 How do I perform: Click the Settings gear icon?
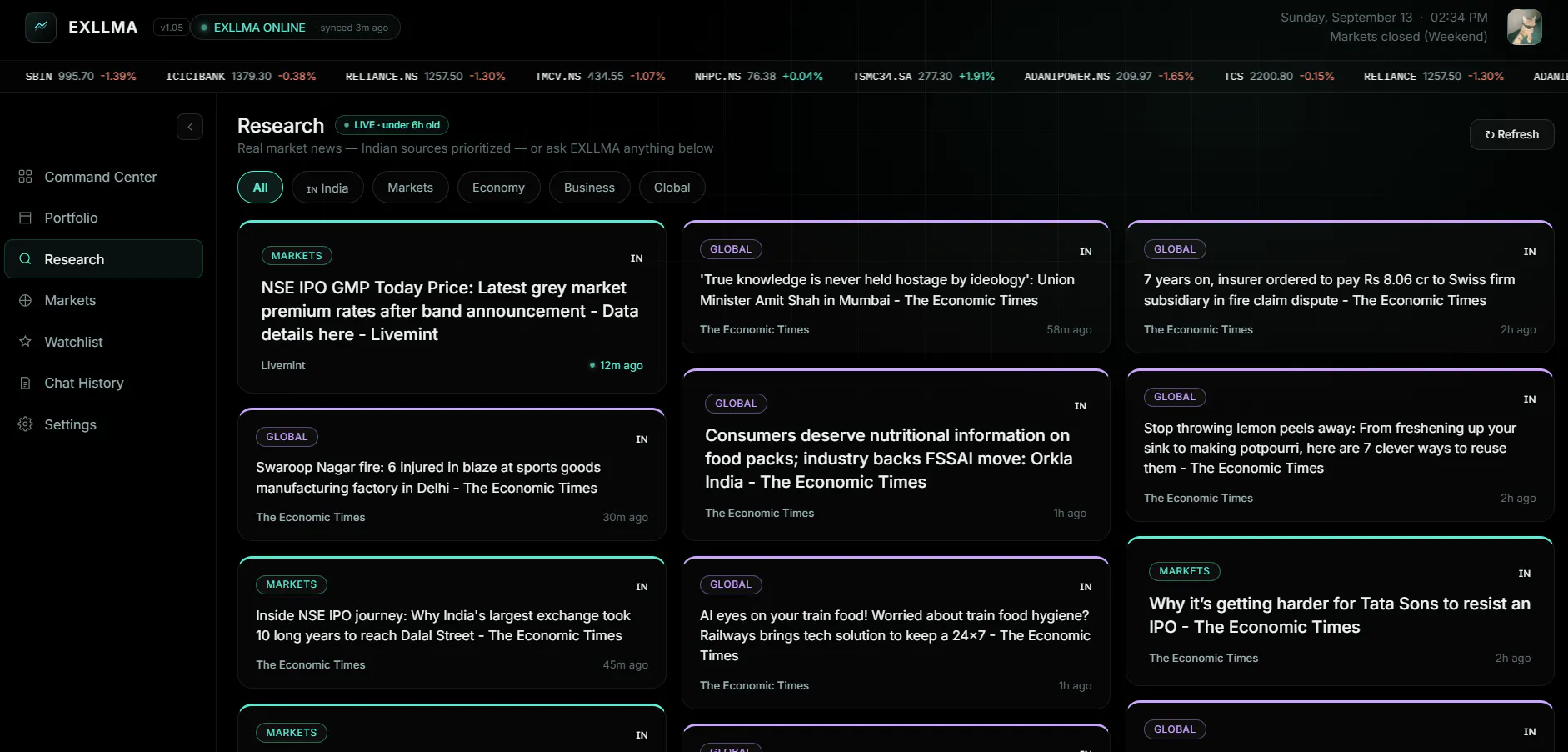(25, 424)
